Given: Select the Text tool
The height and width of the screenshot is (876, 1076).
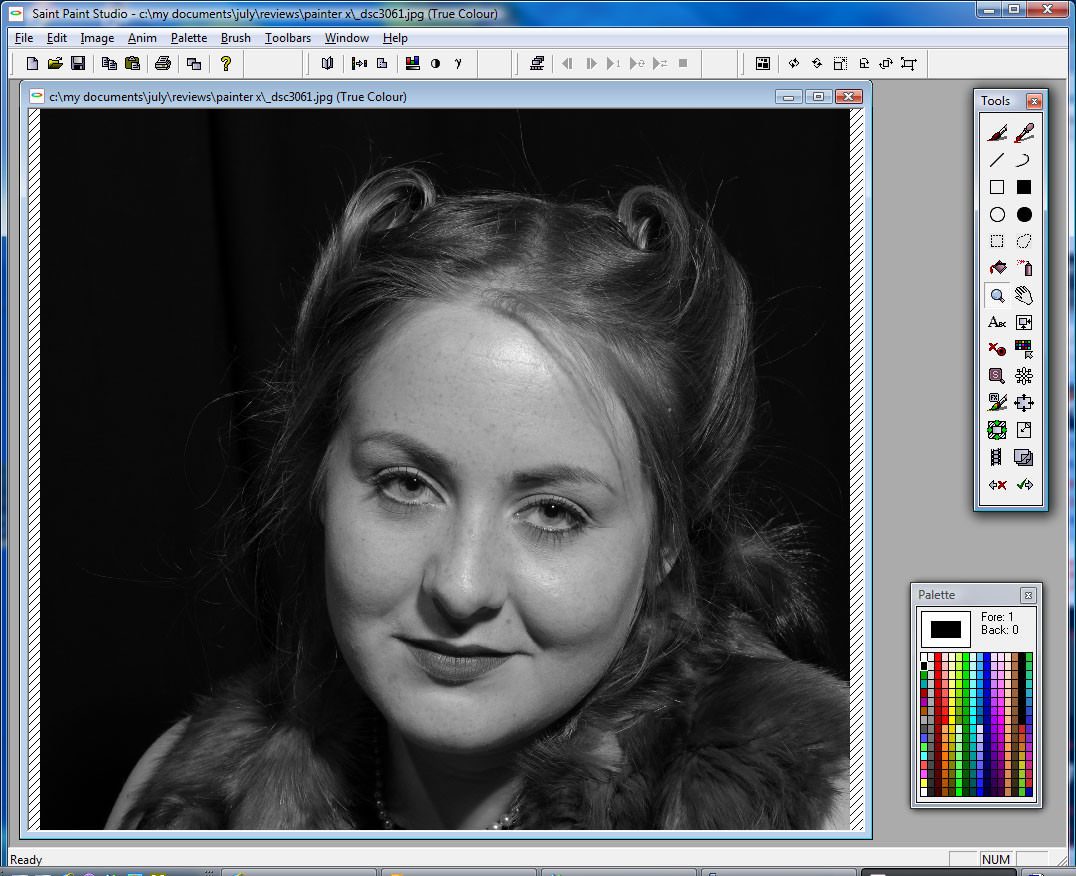Looking at the screenshot, I should point(996,322).
